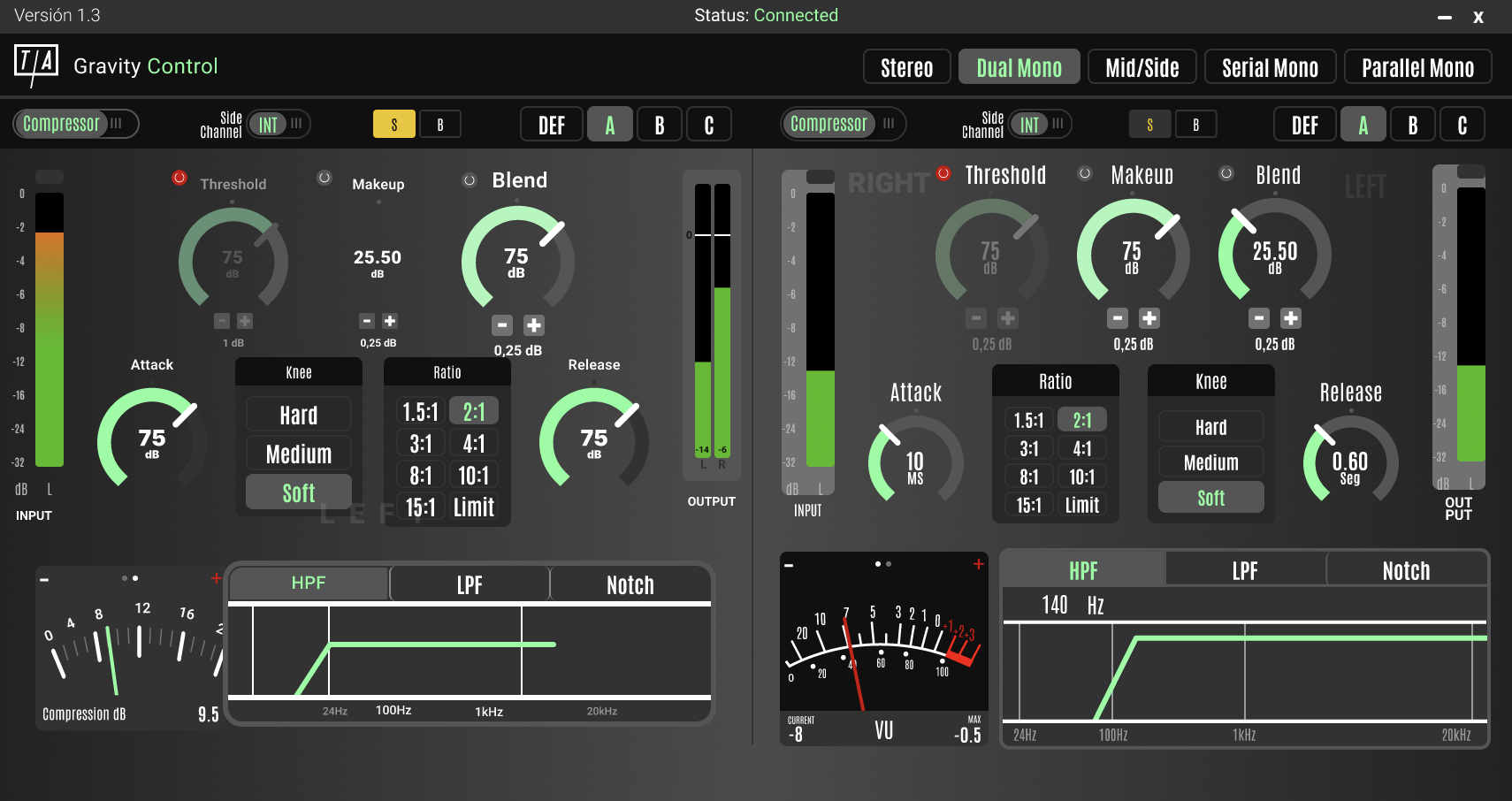Click the right Makeup enable indicator

point(1085,173)
